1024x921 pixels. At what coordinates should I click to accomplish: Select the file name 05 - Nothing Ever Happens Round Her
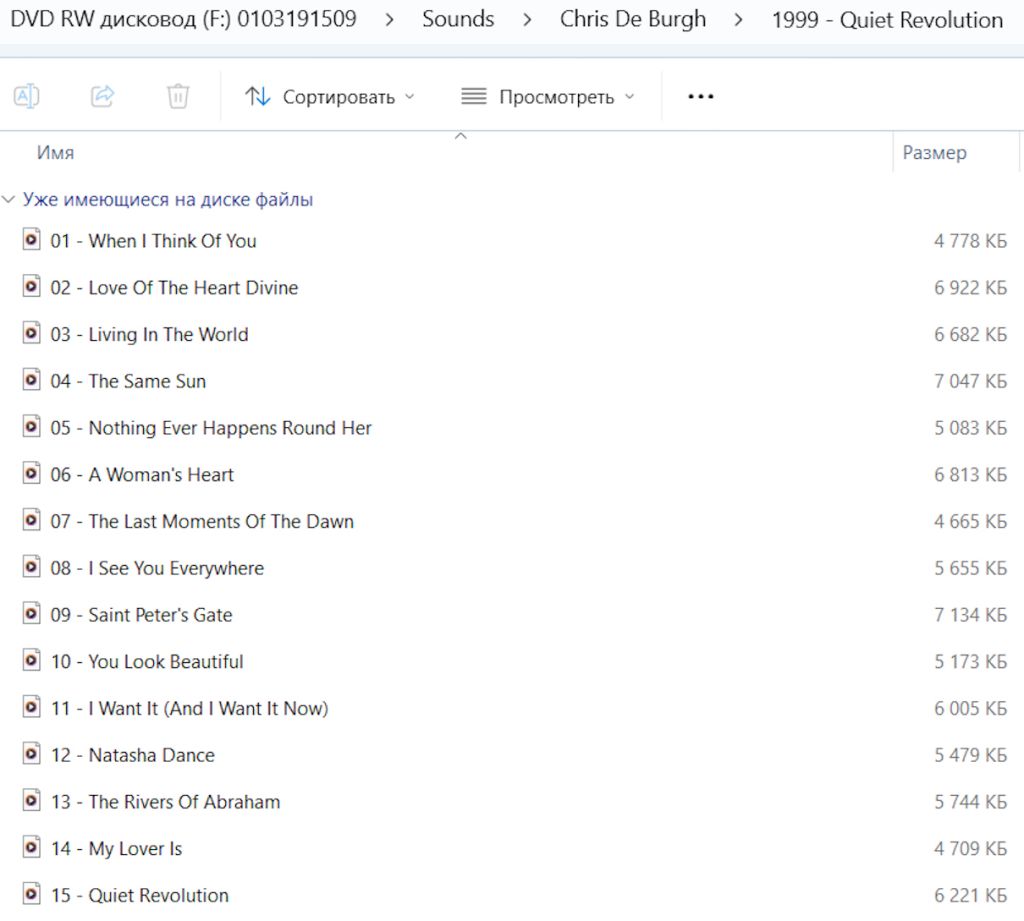[x=211, y=428]
